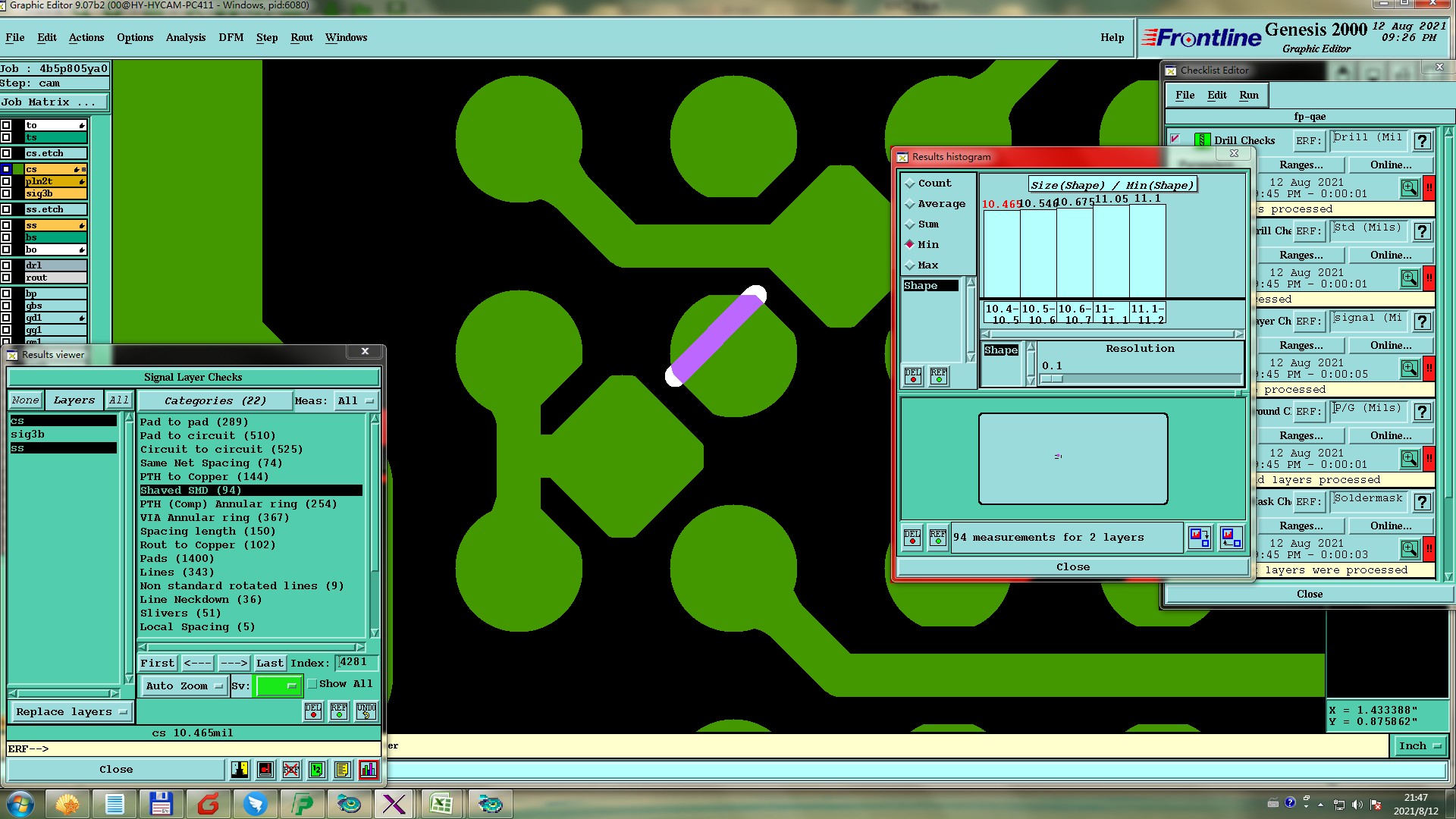Select Line Neckdown (36) category
Screen dimensions: 1456x819
pos(201,600)
